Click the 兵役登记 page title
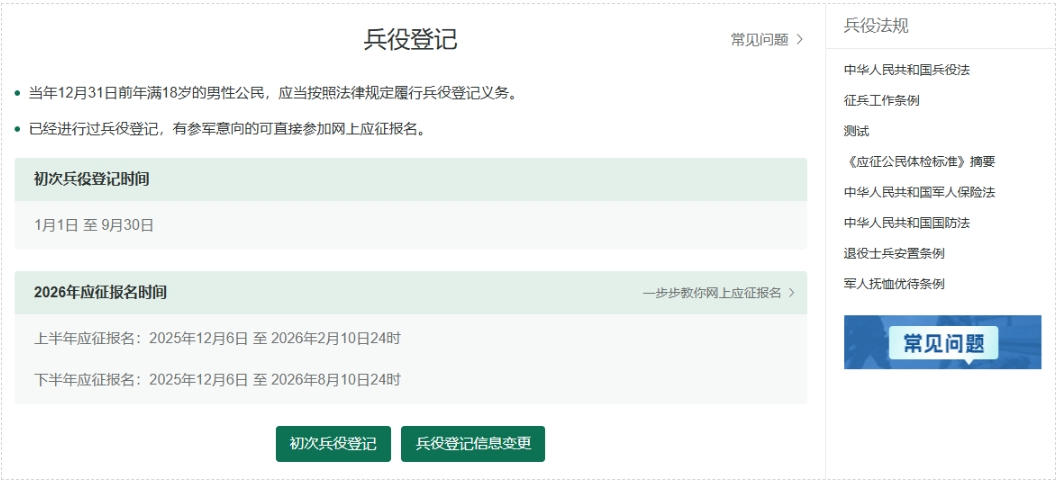 [x=410, y=39]
